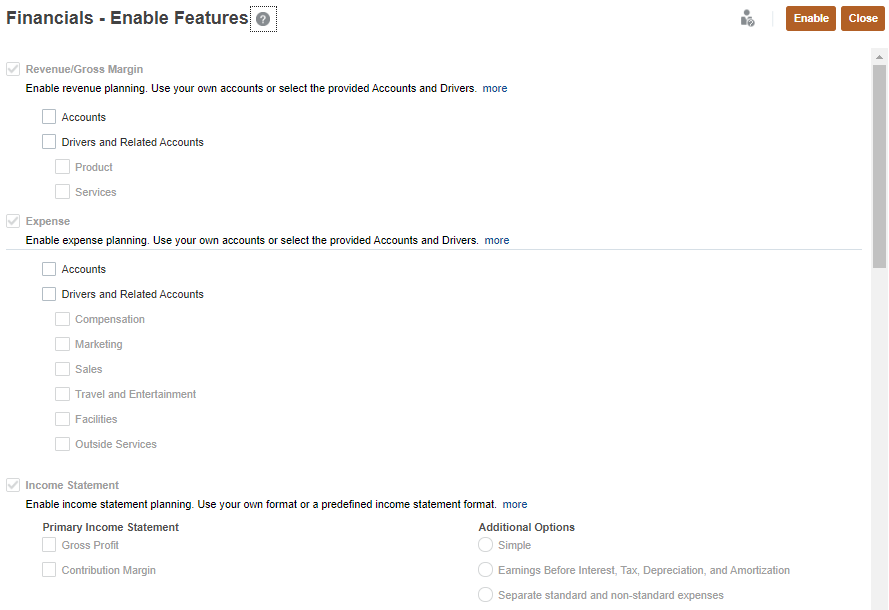Viewport: 889px width, 610px height.
Task: Choose Earnings Before Interest, Tax, Depreciation, and Amortization
Action: tap(485, 569)
